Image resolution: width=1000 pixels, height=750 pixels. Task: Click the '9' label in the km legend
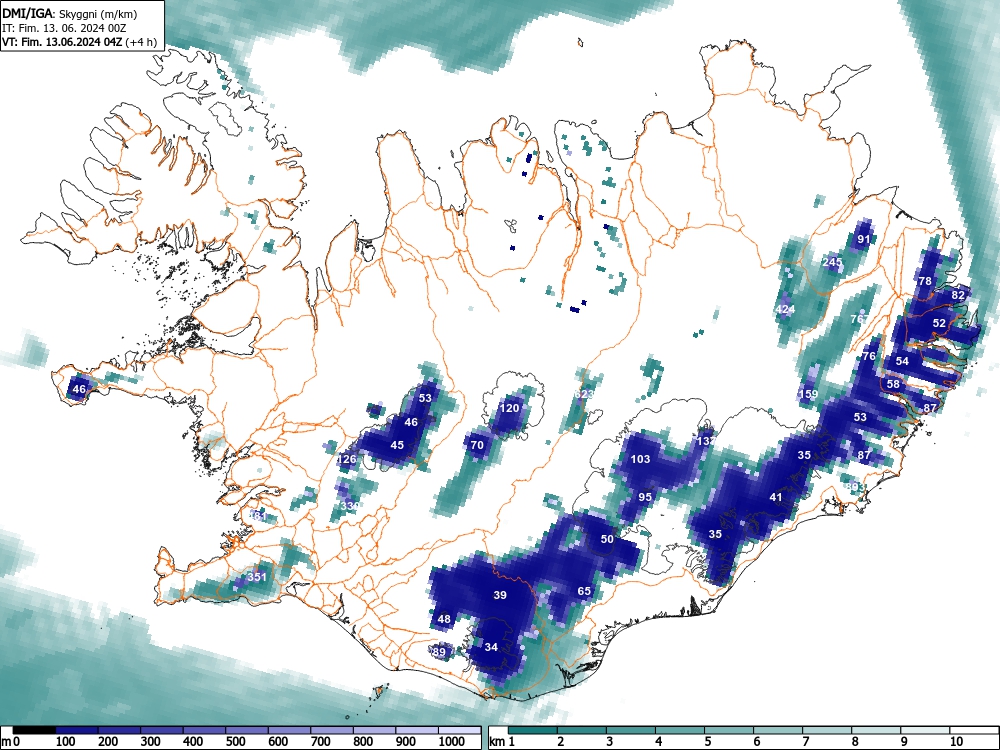point(904,742)
